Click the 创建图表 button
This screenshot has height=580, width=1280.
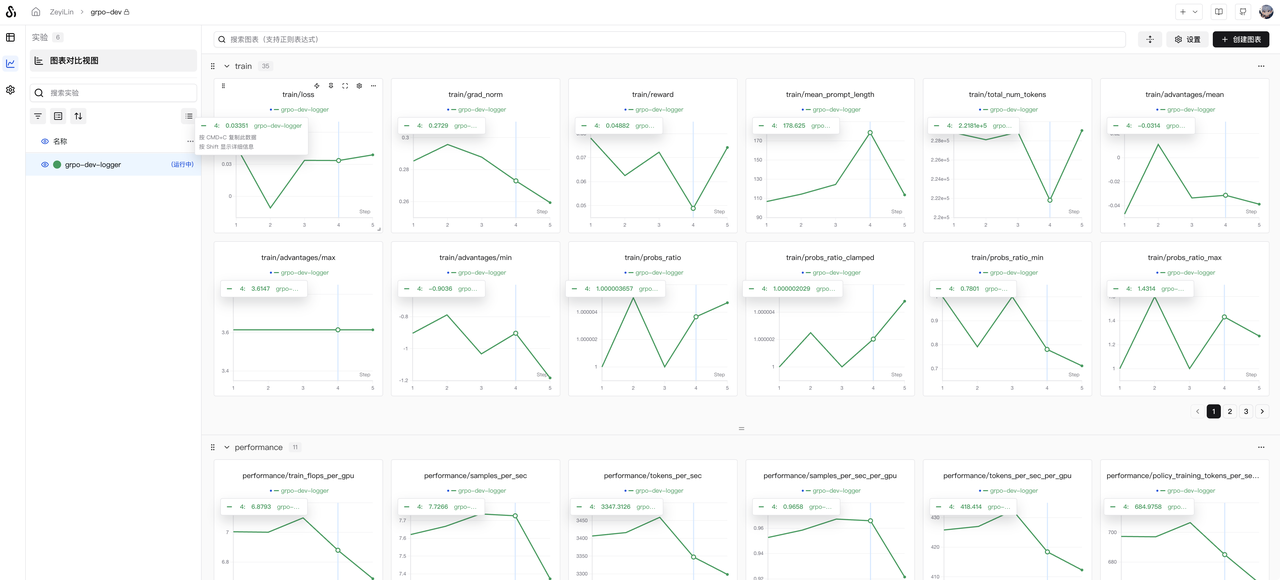(1243, 39)
